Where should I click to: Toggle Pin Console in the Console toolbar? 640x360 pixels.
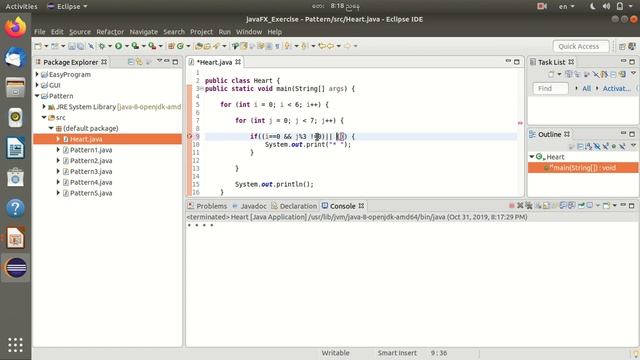581,205
